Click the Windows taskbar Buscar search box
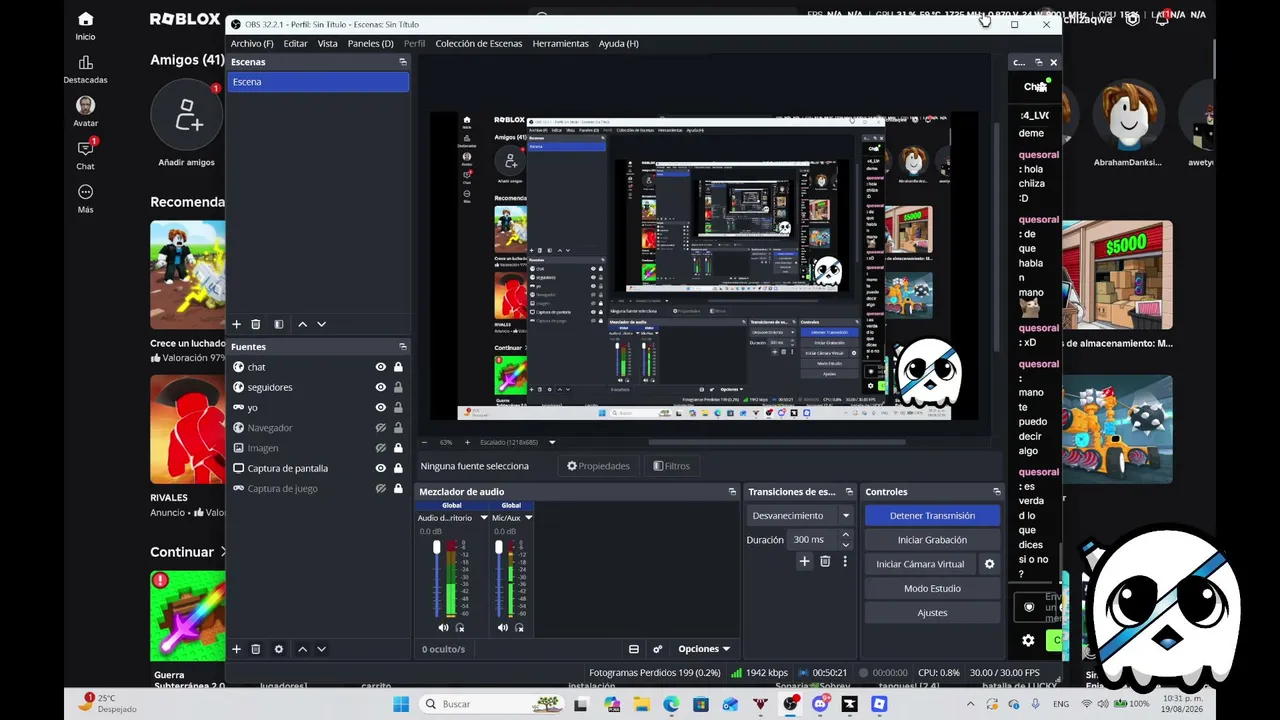The height and width of the screenshot is (720, 1280). (x=491, y=704)
